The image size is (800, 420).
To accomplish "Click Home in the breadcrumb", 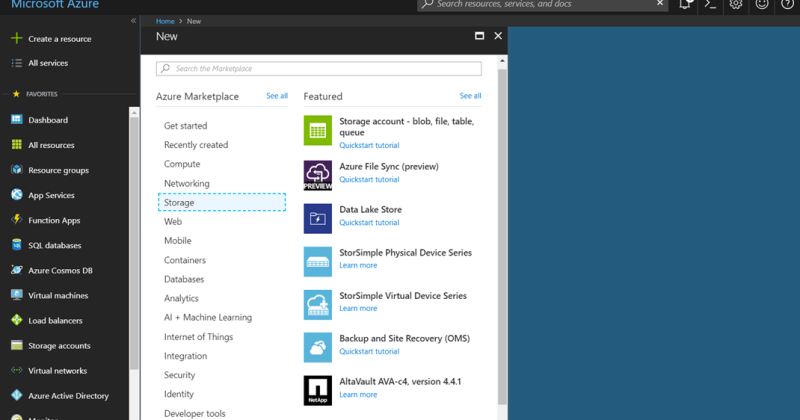I will pos(165,21).
